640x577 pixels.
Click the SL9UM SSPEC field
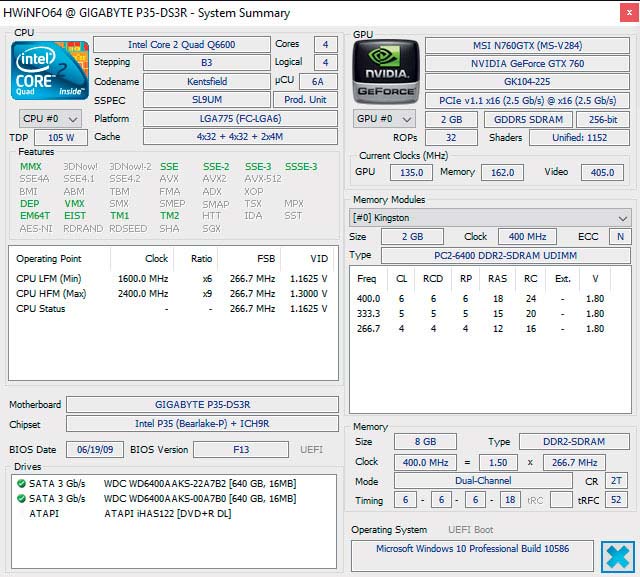point(207,100)
